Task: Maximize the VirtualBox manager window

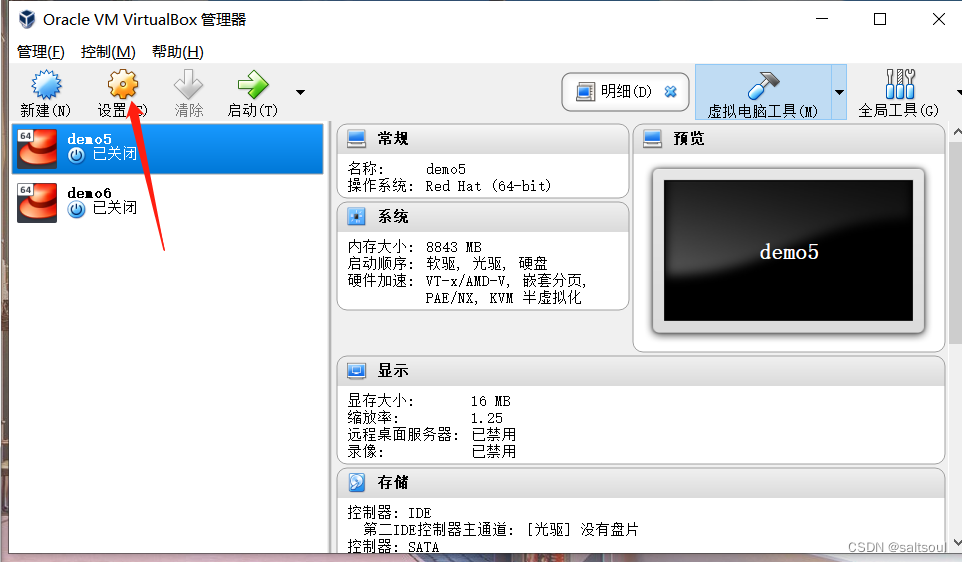Action: [x=880, y=19]
